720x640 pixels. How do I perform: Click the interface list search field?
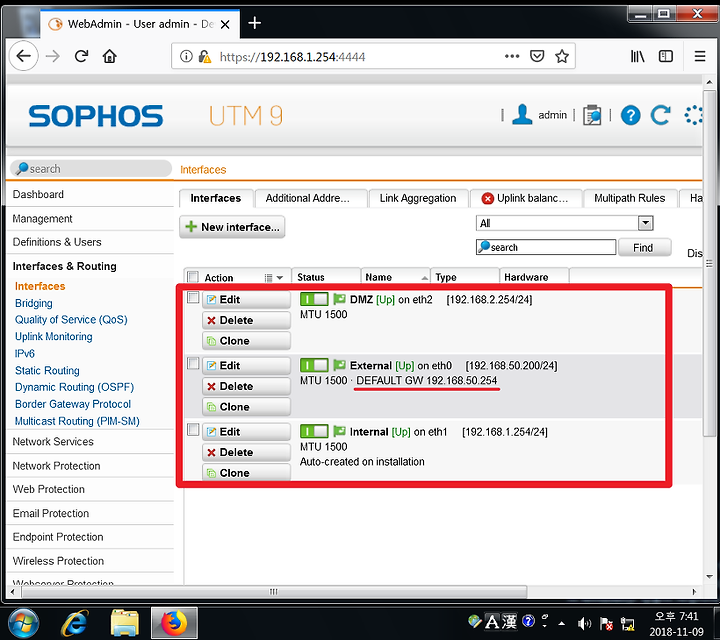(x=546, y=247)
